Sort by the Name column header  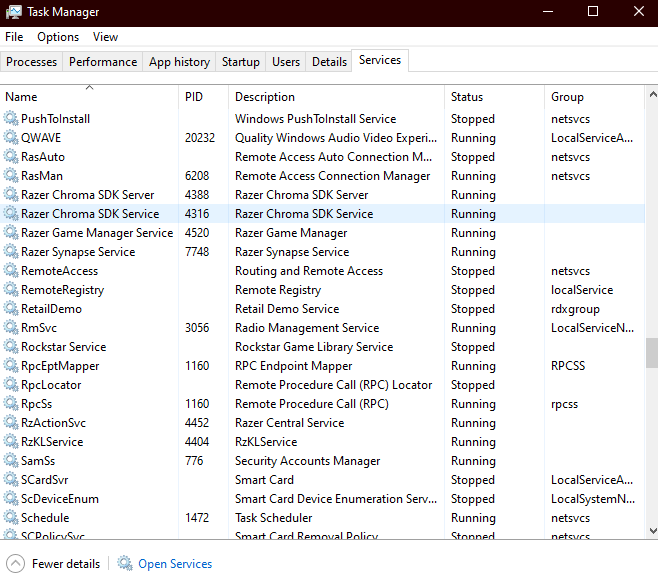coord(89,97)
